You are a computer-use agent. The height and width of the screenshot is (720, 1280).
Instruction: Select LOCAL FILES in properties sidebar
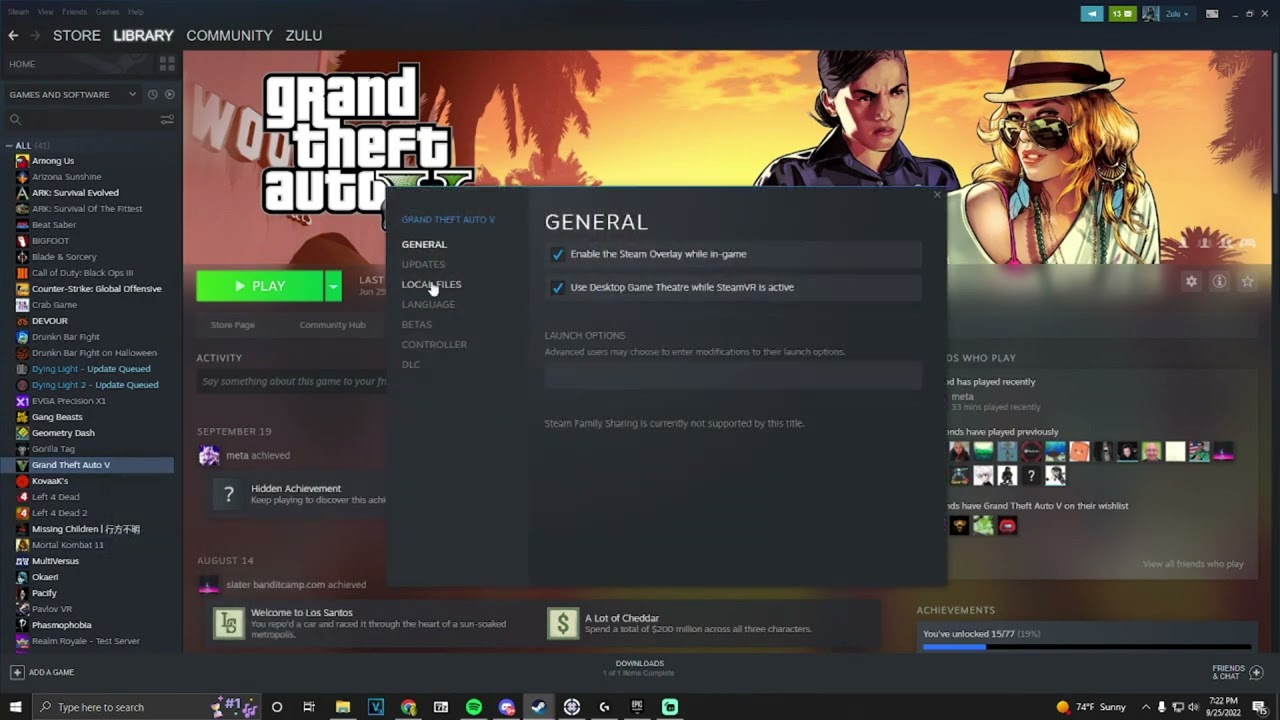(x=431, y=284)
